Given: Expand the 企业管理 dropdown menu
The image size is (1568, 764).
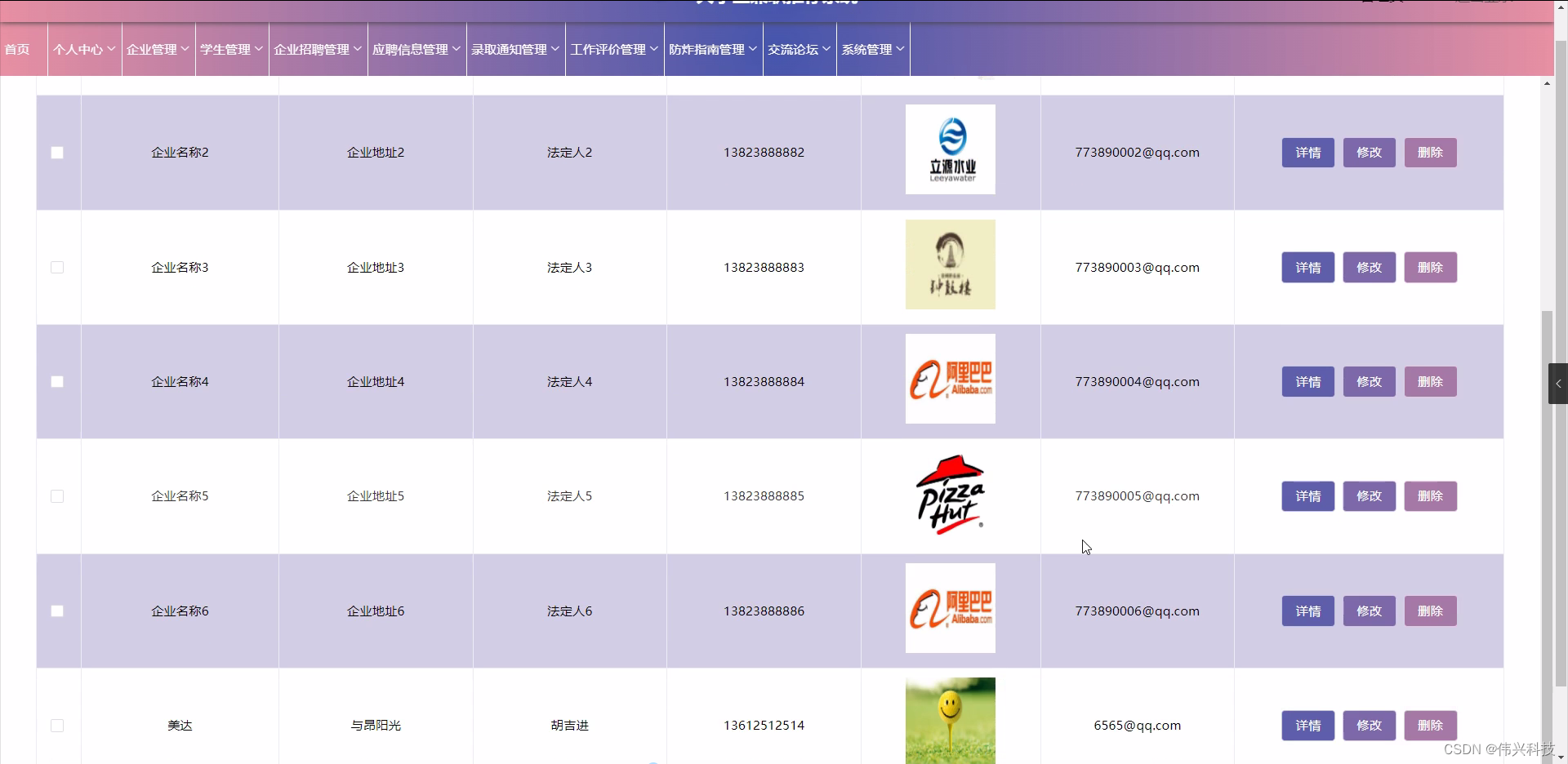Looking at the screenshot, I should [x=157, y=49].
